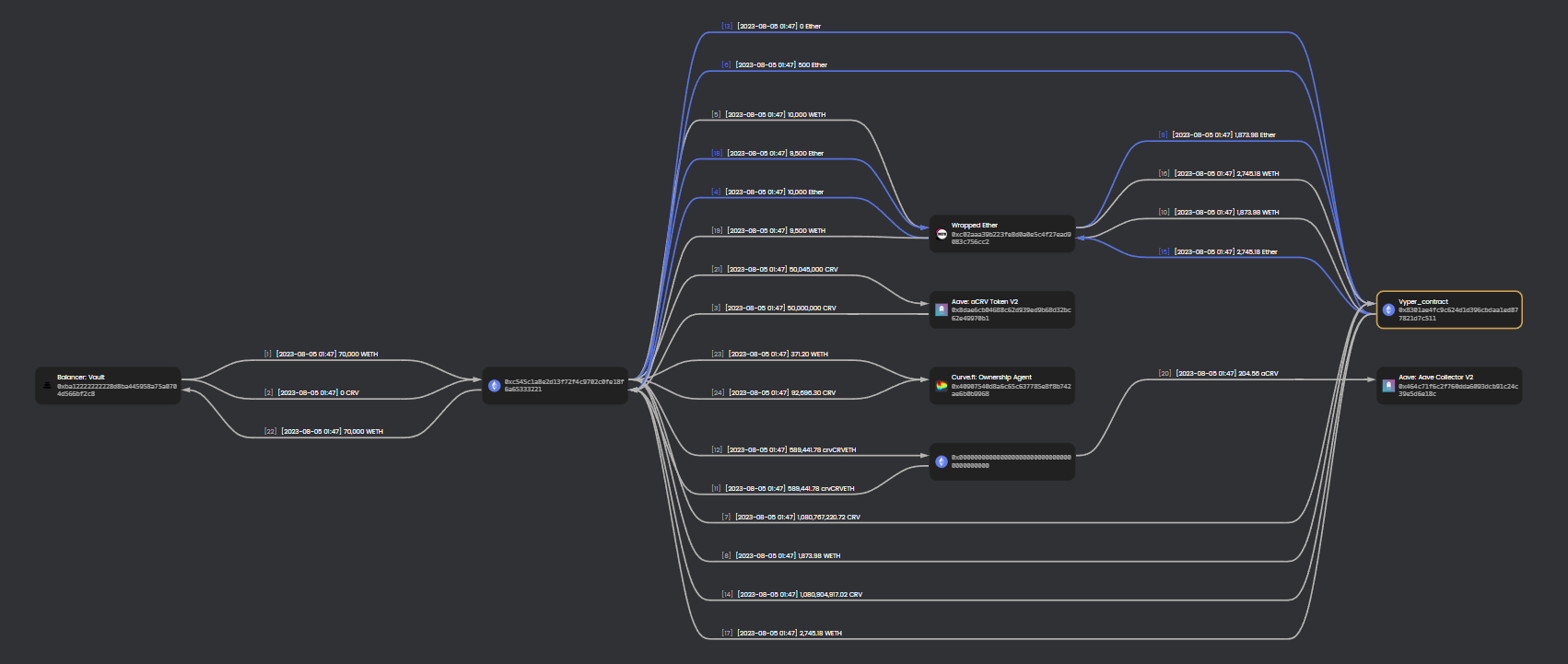Select edge label [5] 10,000 WETH
Viewport: 1568px width, 664px height.
pyautogui.click(x=768, y=115)
